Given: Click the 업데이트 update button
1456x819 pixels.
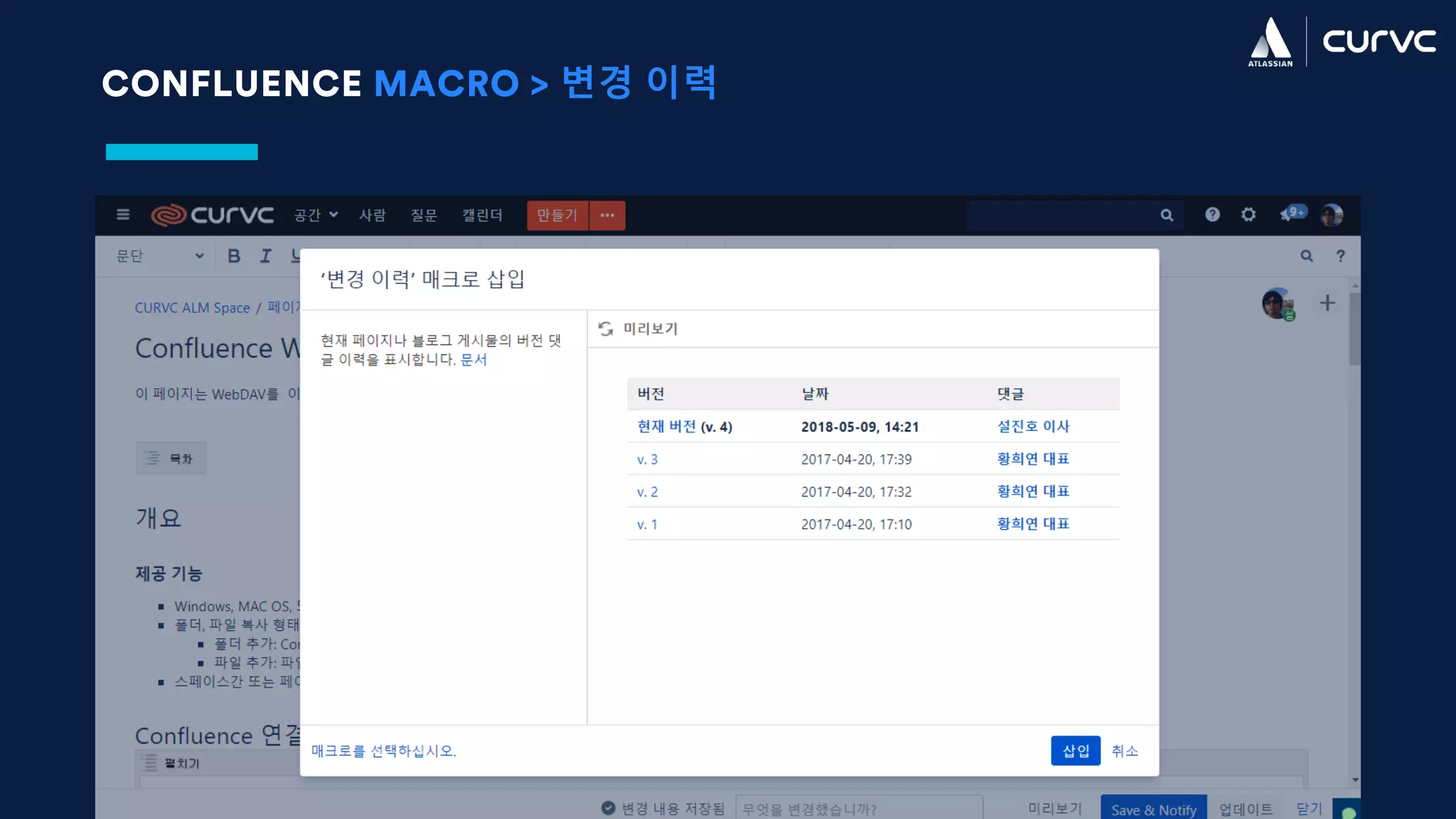Looking at the screenshot, I should (1246, 808).
